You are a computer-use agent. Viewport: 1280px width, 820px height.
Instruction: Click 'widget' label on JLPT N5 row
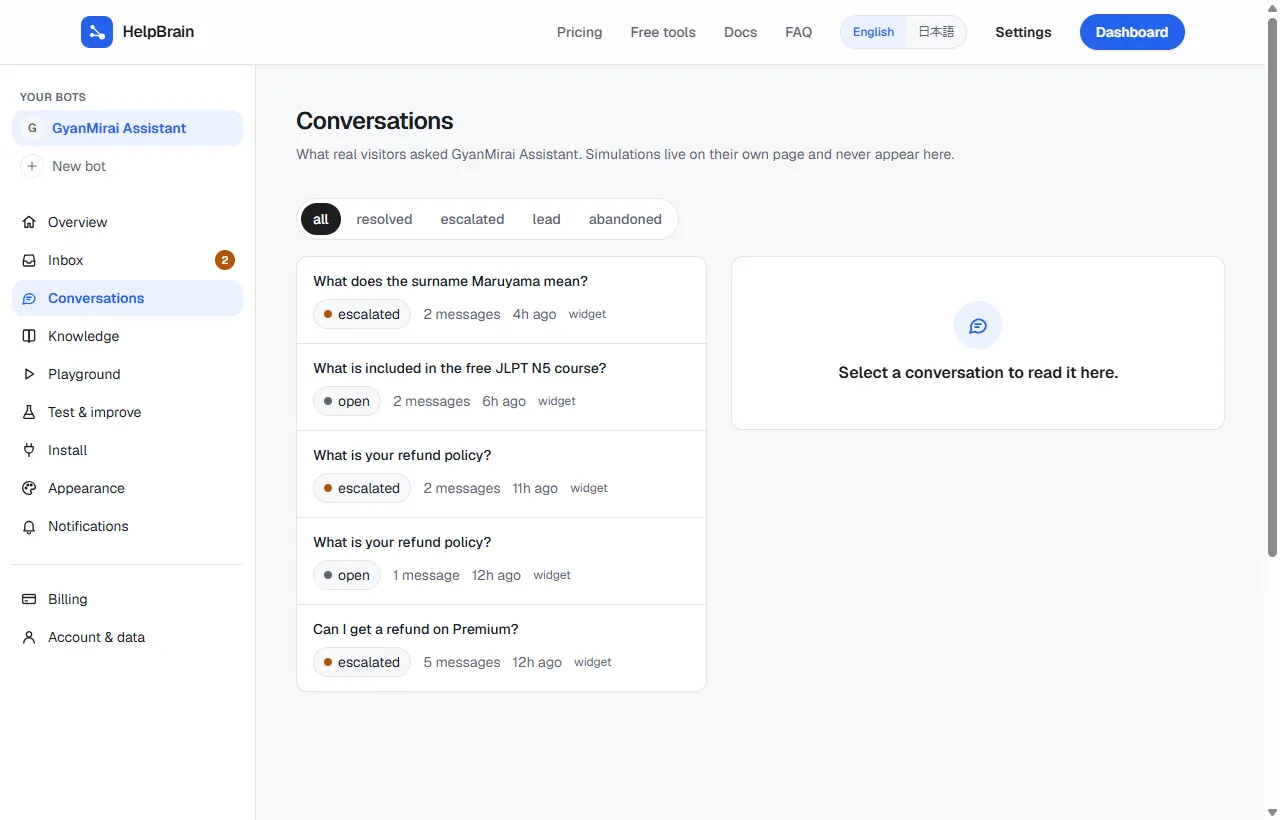pyautogui.click(x=557, y=401)
